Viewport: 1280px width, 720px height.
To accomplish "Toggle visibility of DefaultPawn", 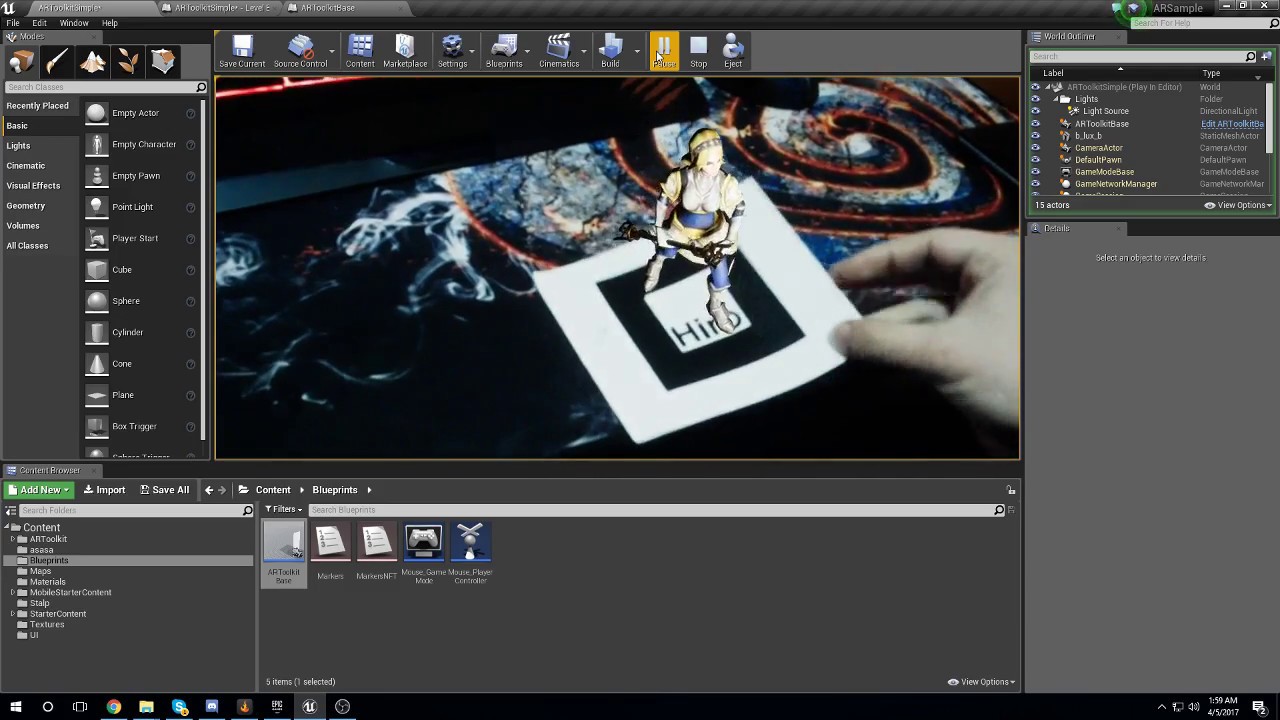I will (x=1035, y=160).
